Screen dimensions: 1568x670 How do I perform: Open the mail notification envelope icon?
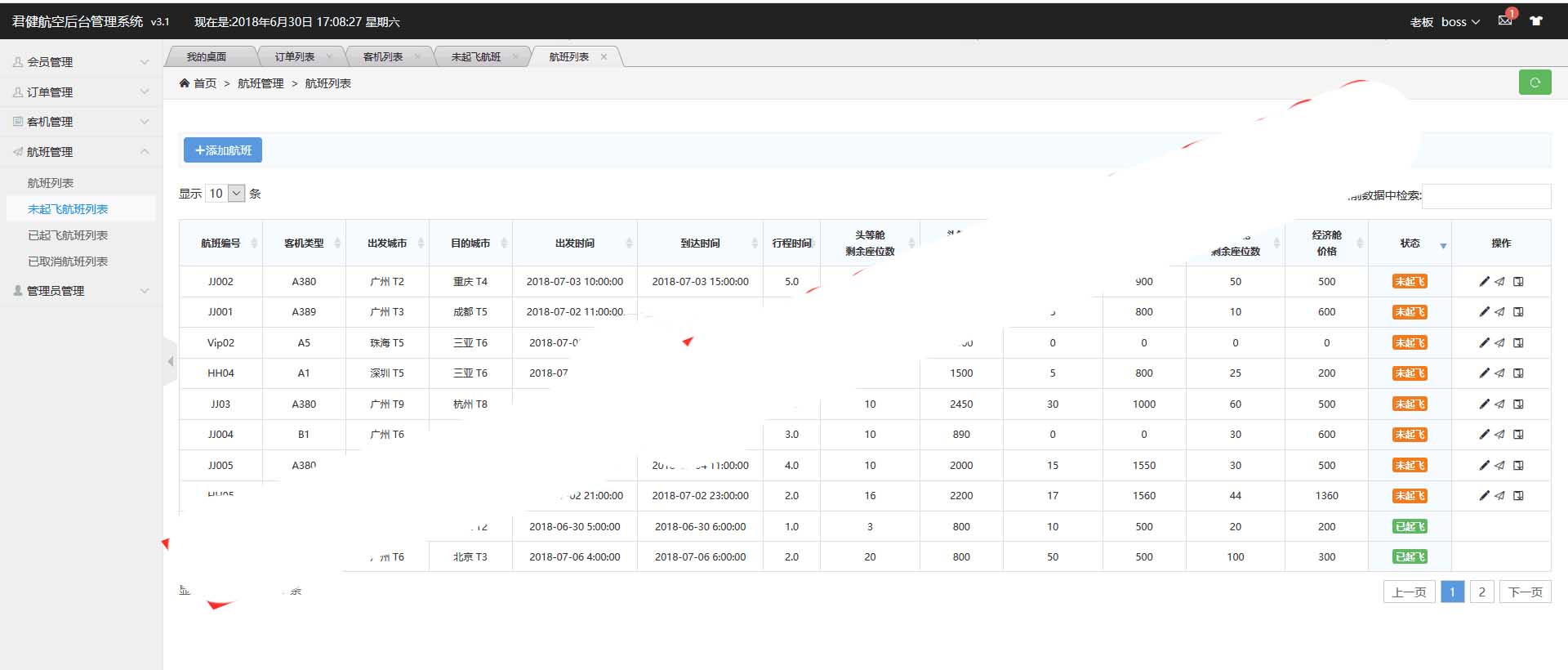tap(1505, 20)
